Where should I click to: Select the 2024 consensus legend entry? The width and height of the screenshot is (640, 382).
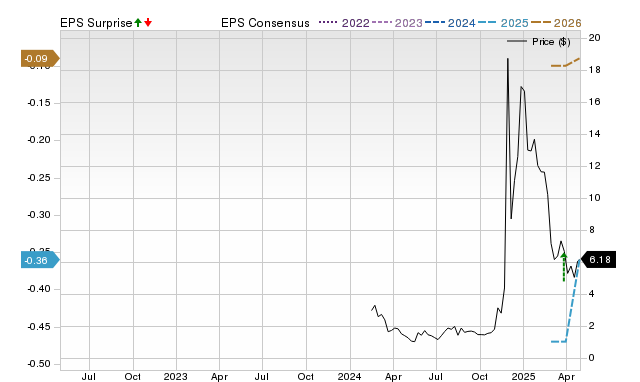pos(450,23)
